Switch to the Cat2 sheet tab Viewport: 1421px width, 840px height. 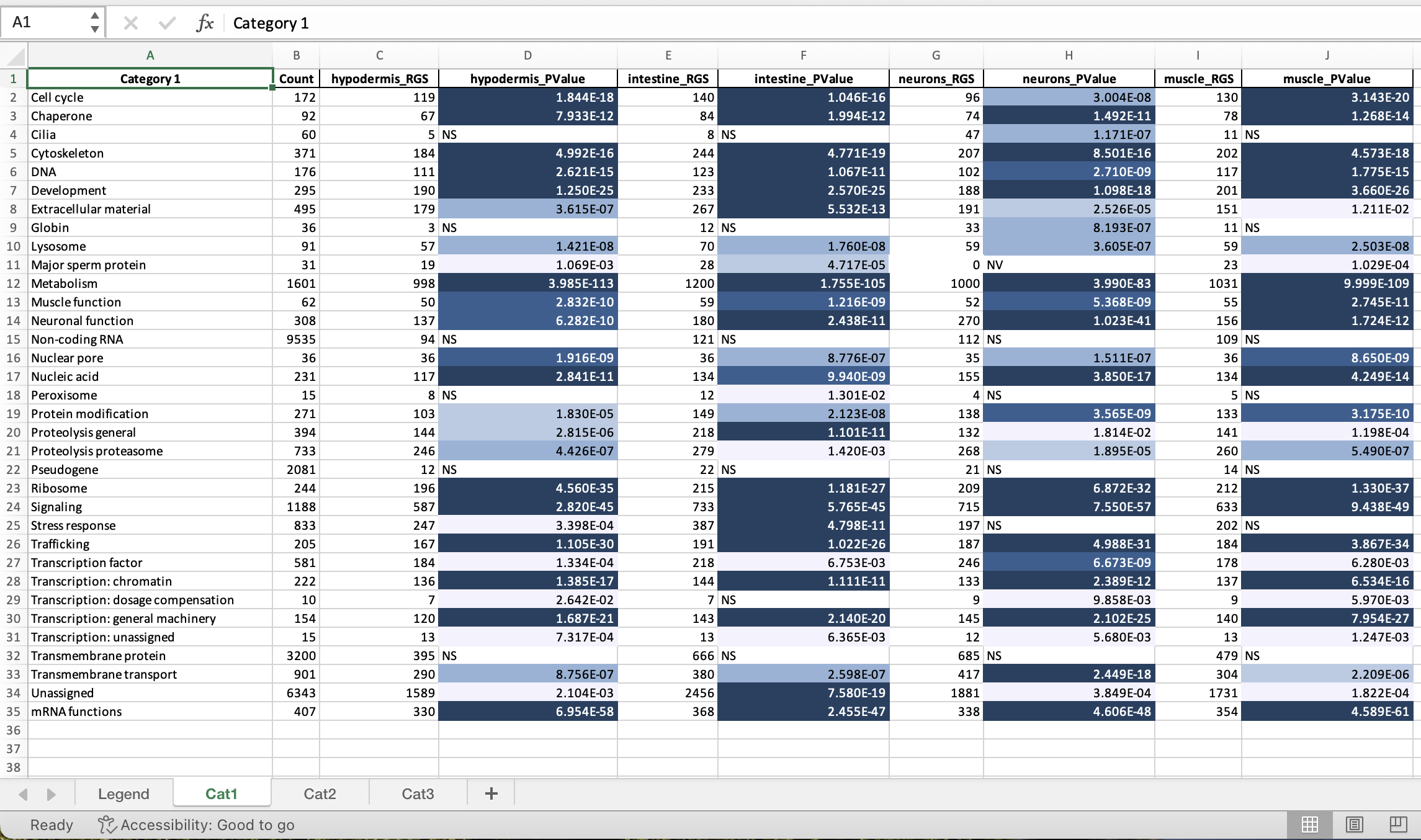(x=320, y=793)
